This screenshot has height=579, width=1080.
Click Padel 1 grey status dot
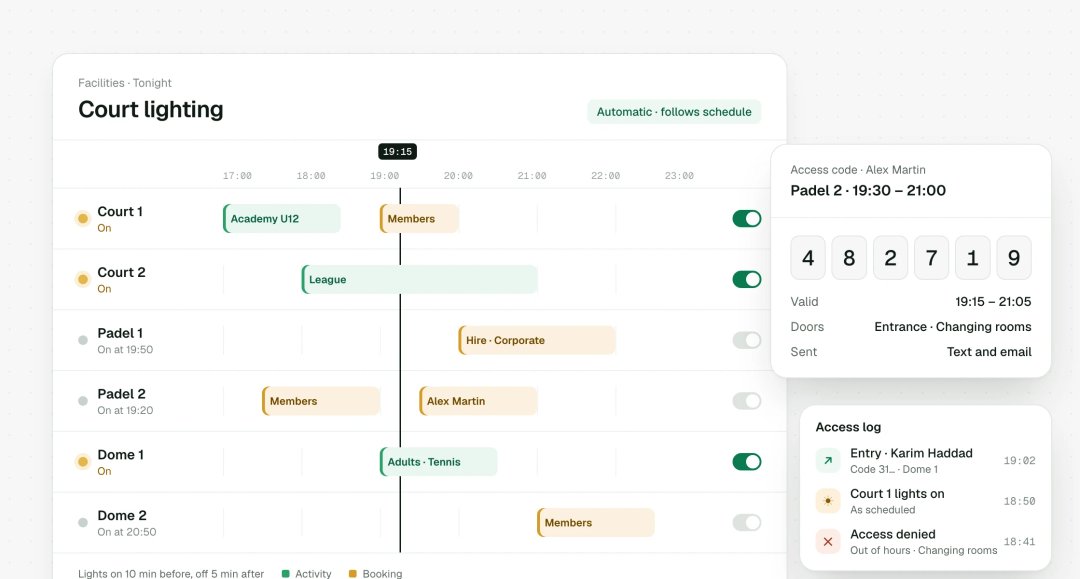coord(83,340)
